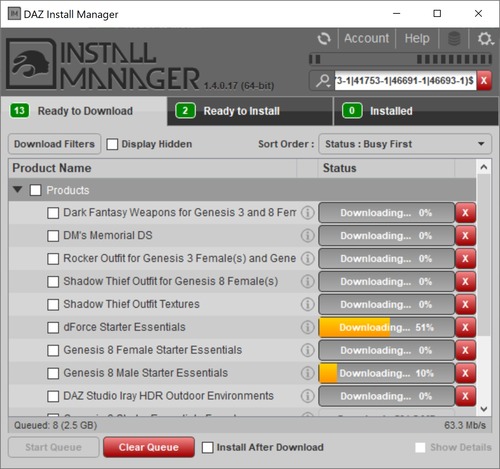The width and height of the screenshot is (500, 469).
Task: Show info for DAZ Studio Iray HDR Outdoor Environments
Action: click(307, 396)
